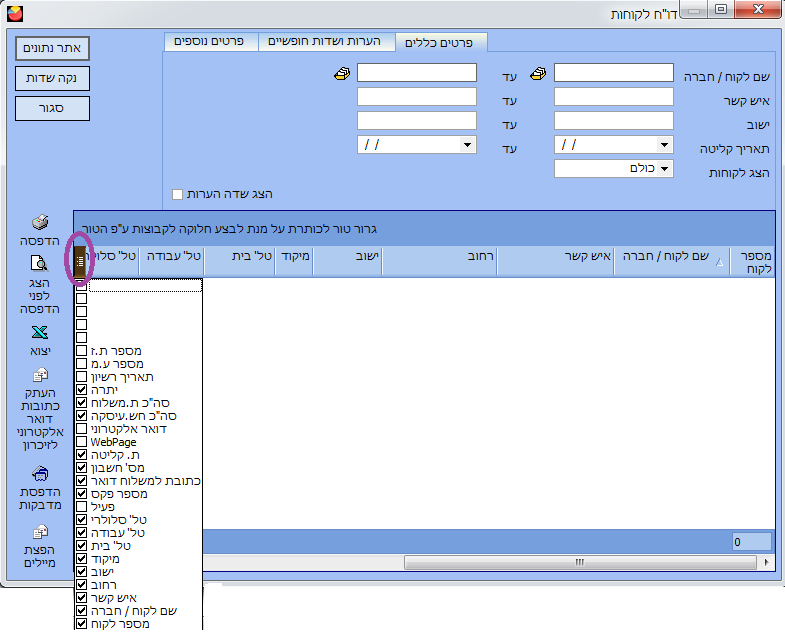
Task: Switch to the פרטים נוספים tab
Action: coord(210,41)
